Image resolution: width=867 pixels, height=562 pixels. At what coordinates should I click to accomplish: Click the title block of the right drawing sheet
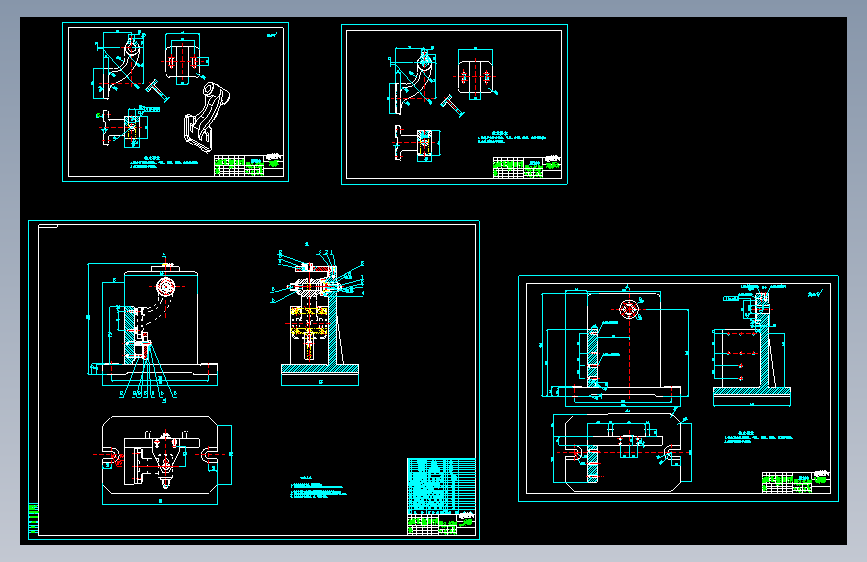click(796, 482)
